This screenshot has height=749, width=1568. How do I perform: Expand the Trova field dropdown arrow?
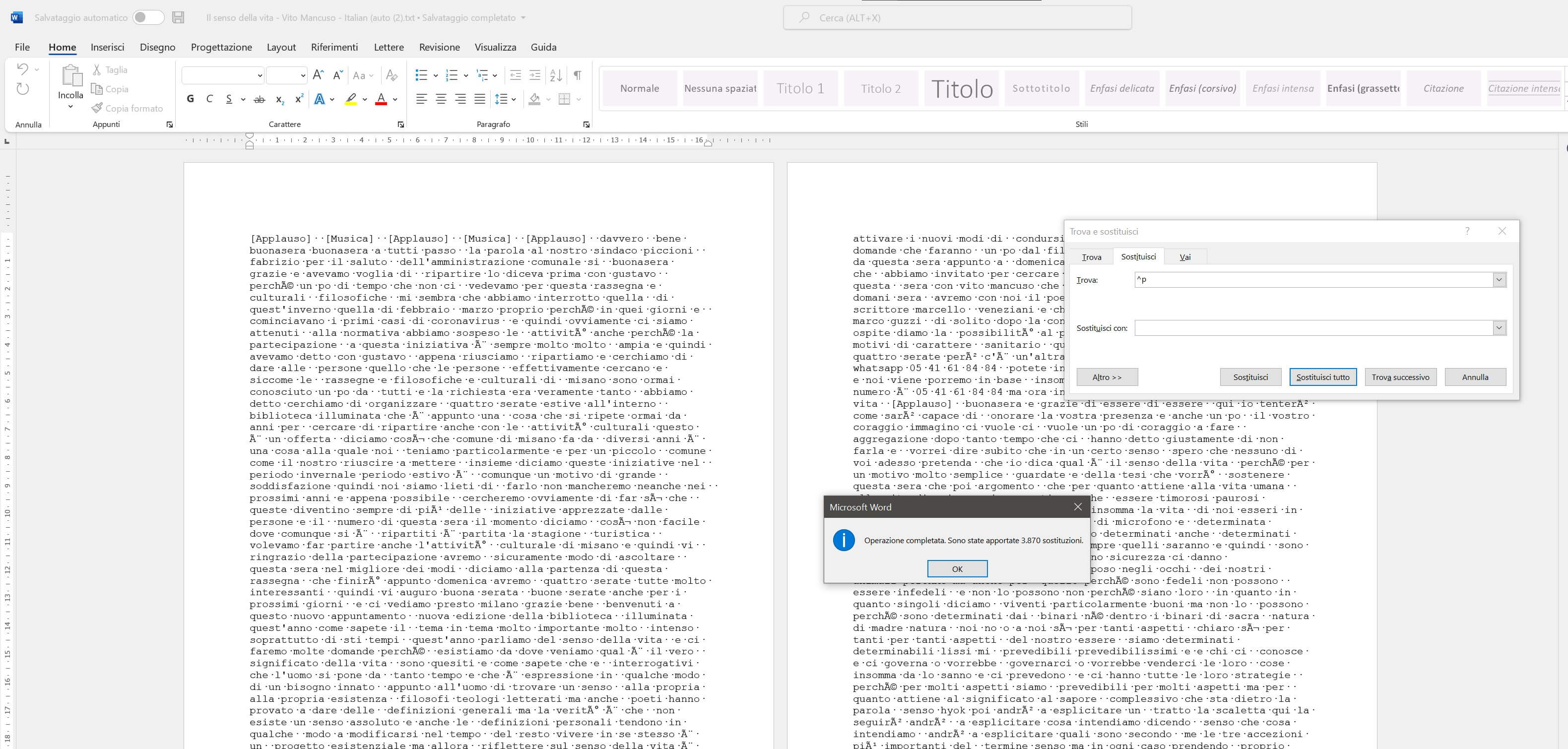(x=1499, y=280)
